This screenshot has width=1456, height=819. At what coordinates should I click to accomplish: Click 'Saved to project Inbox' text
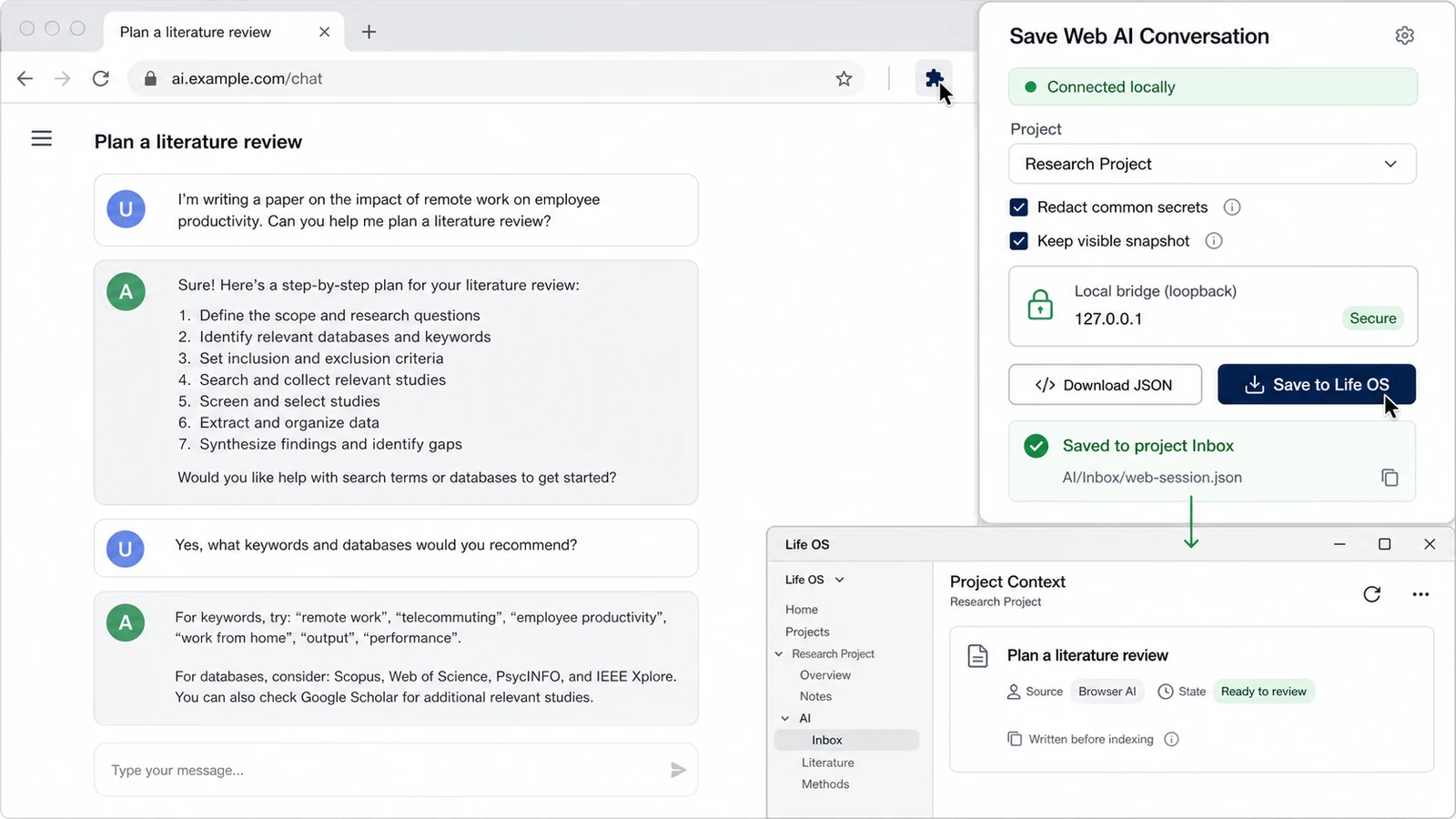pyautogui.click(x=1148, y=446)
